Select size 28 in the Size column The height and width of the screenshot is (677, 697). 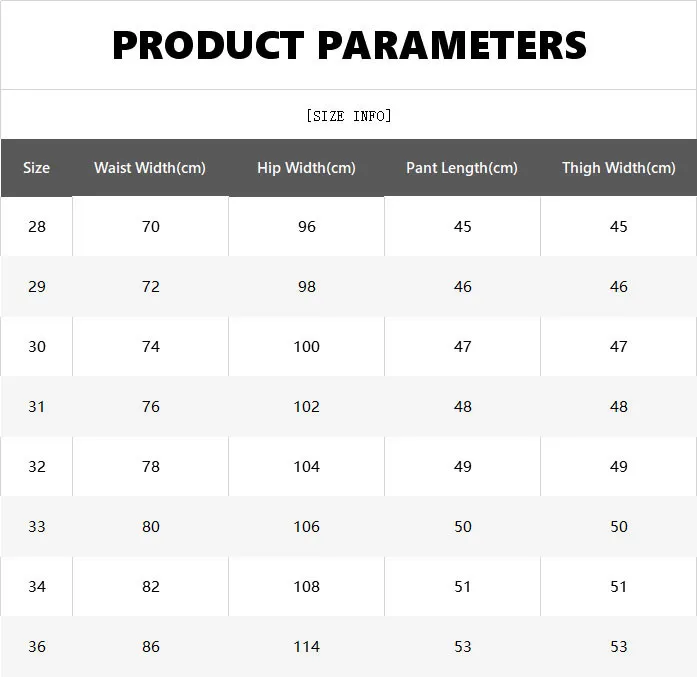(x=37, y=227)
